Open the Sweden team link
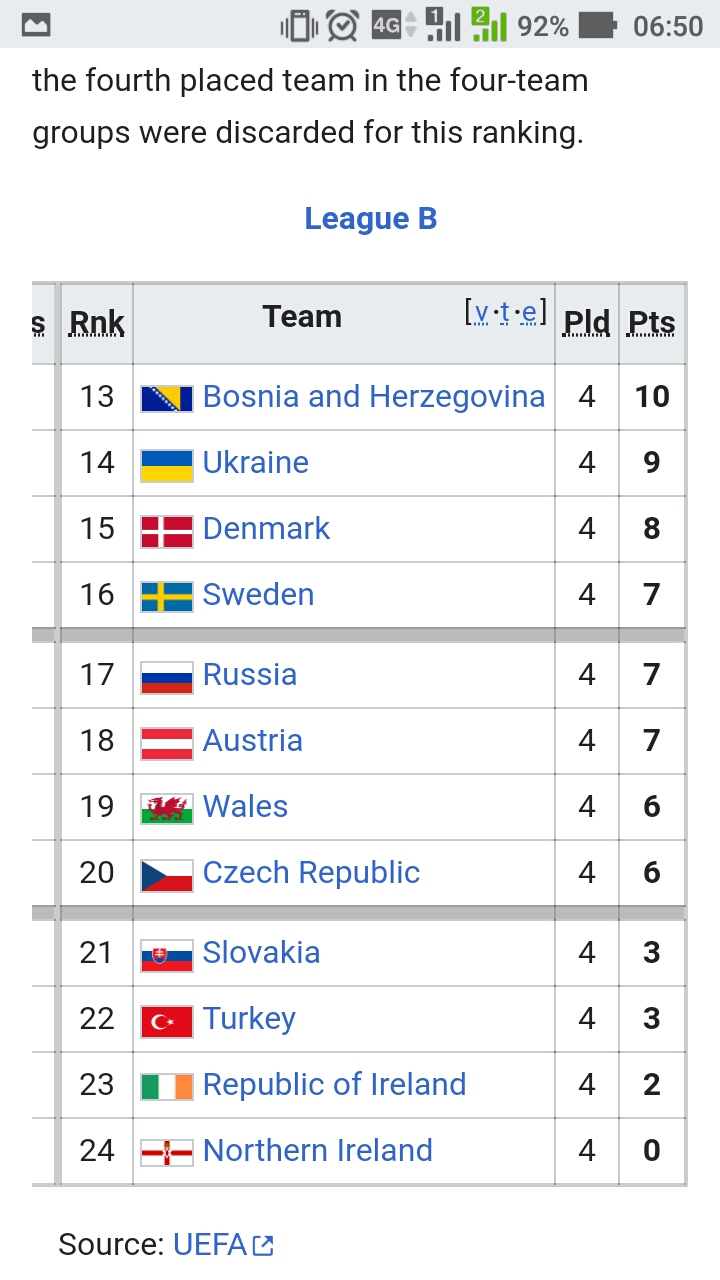The width and height of the screenshot is (720, 1280). 258,594
